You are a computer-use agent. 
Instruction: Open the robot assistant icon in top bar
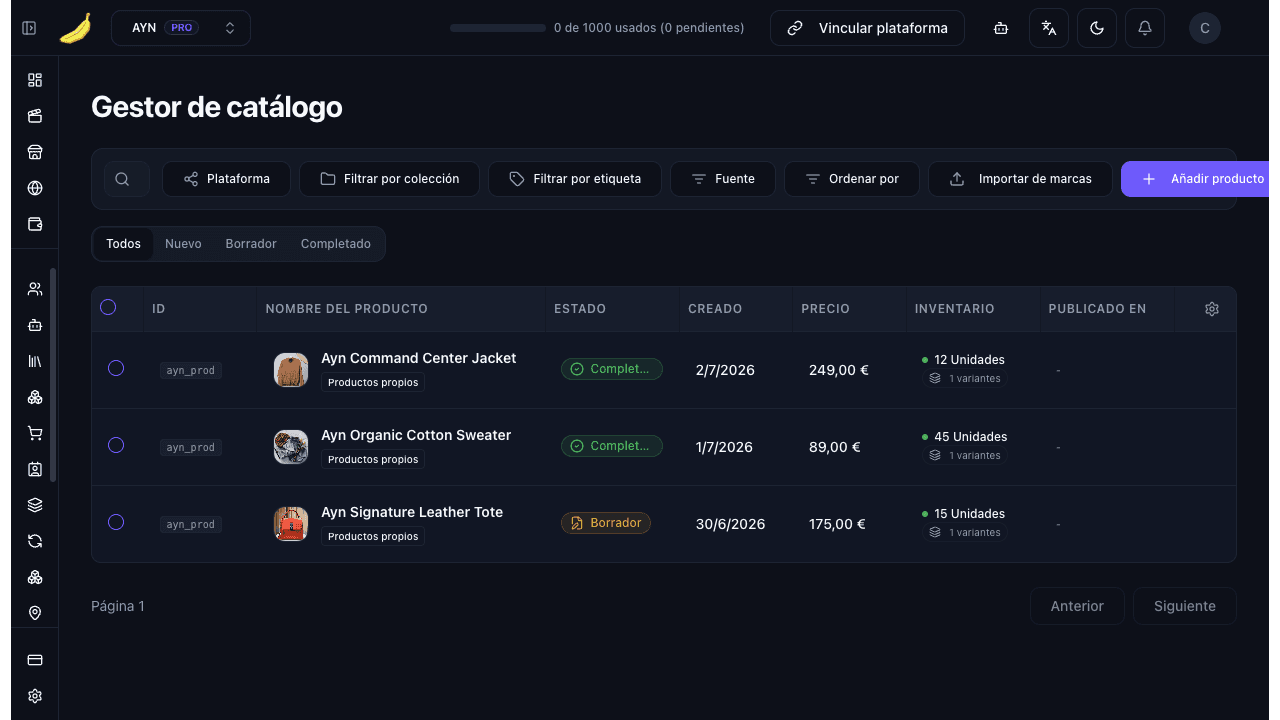(x=1001, y=28)
